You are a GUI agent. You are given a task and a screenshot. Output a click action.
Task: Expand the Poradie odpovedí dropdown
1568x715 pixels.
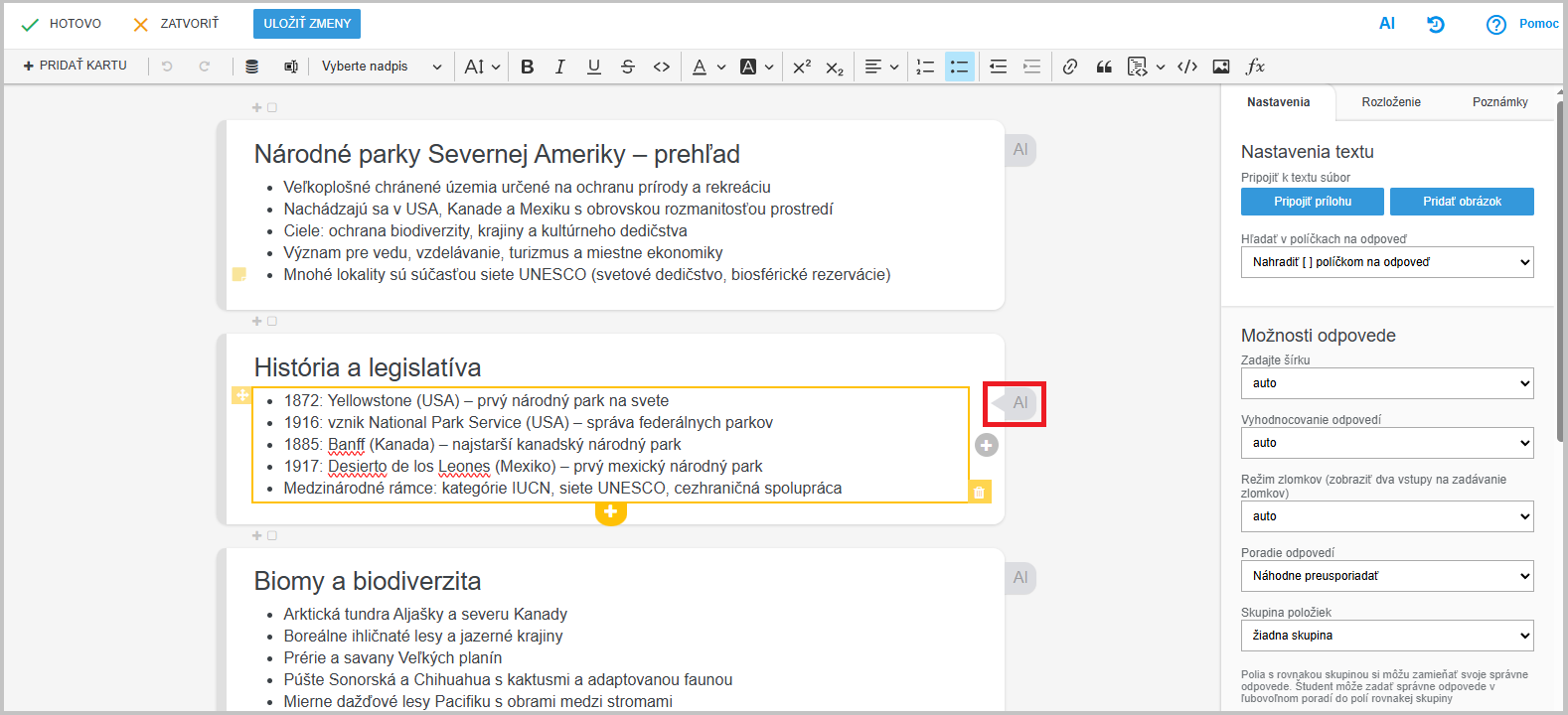click(1386, 576)
